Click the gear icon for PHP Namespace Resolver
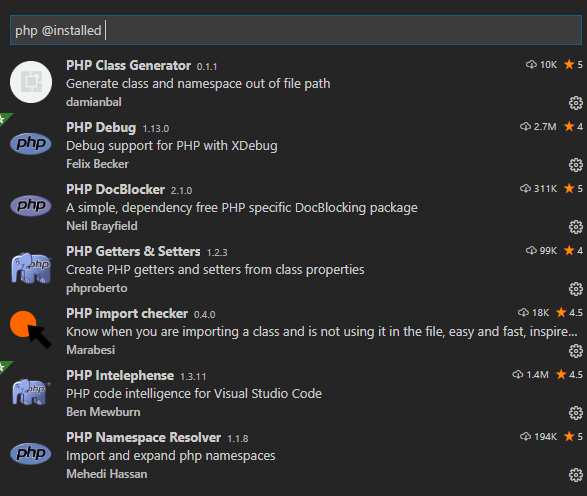Screen dimensions: 587x496 (575, 475)
